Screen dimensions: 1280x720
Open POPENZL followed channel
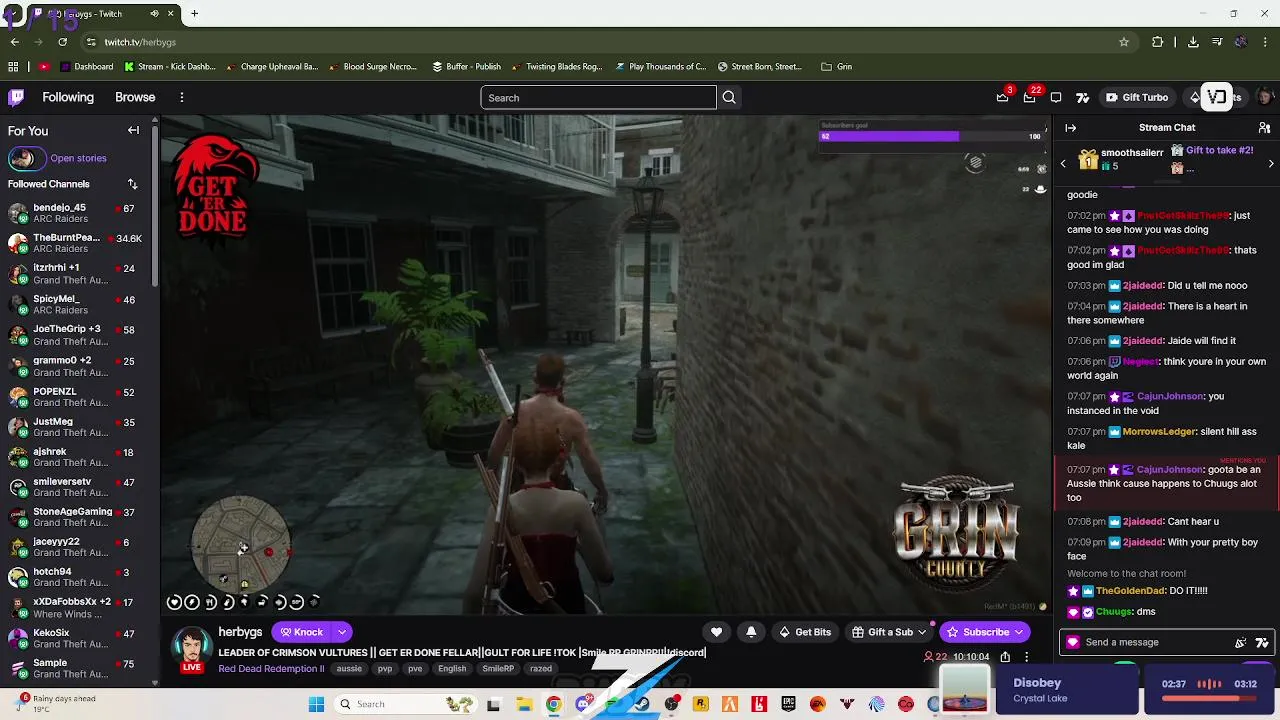(x=78, y=397)
